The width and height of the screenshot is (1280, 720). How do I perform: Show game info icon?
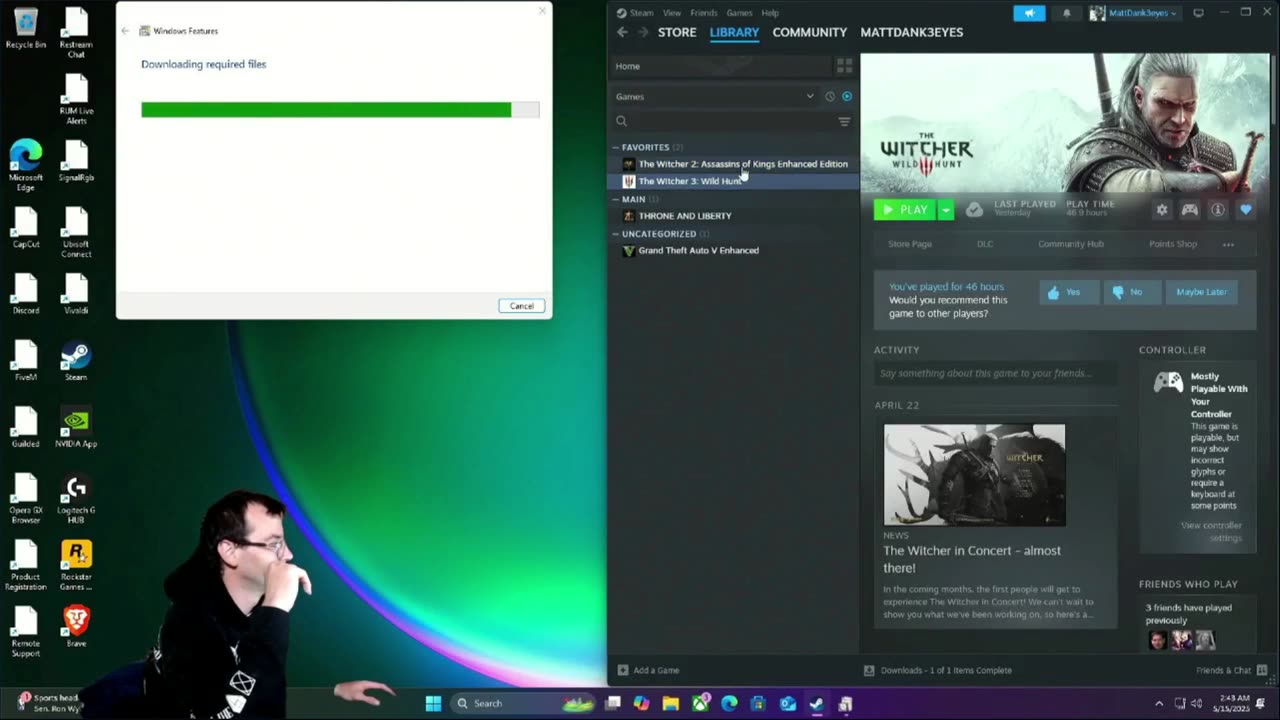pyautogui.click(x=1218, y=210)
